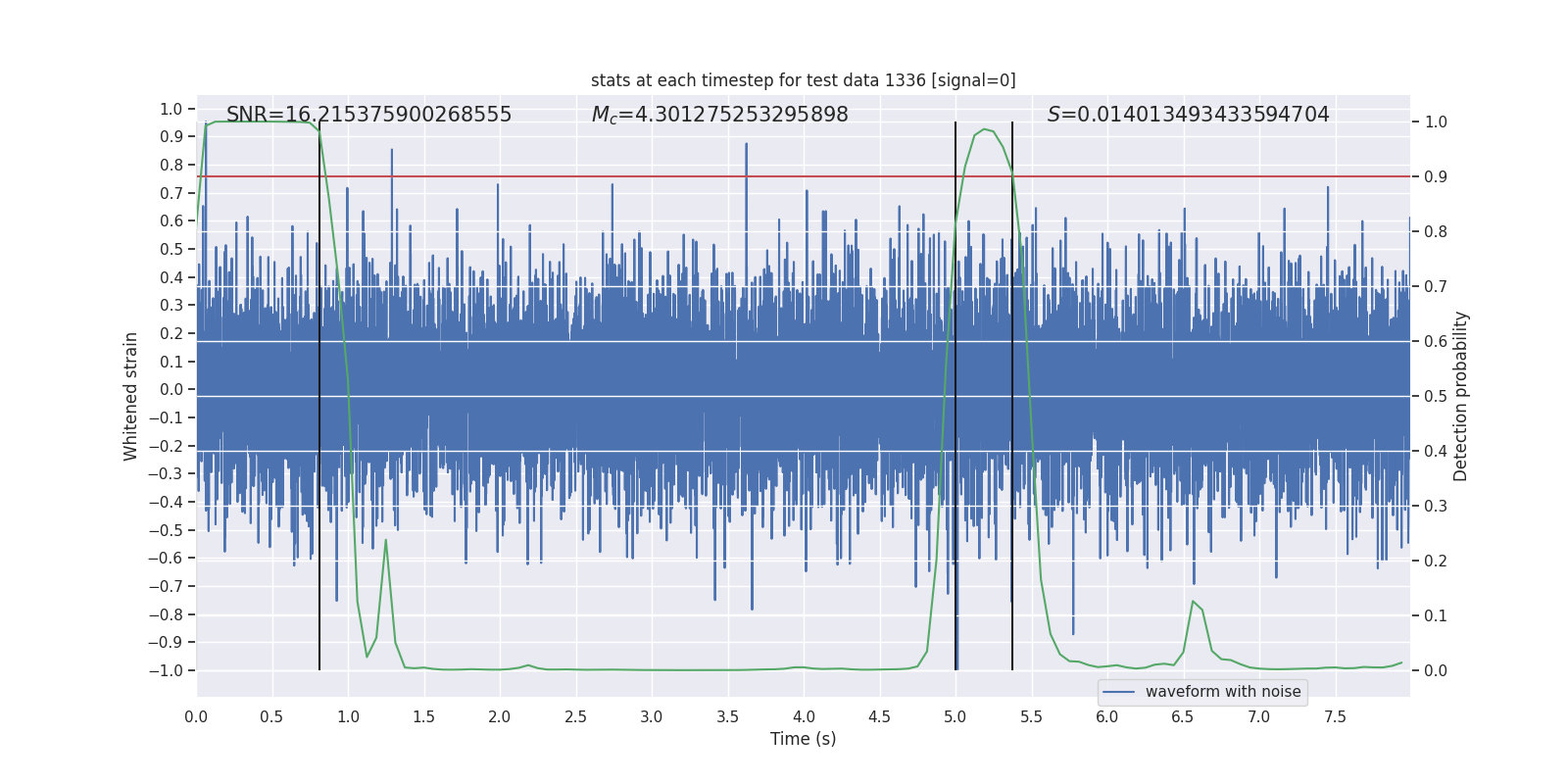Click the 0.1 tick on the Detection probability axis
Screen dimensions: 1568x784
(x=1436, y=616)
